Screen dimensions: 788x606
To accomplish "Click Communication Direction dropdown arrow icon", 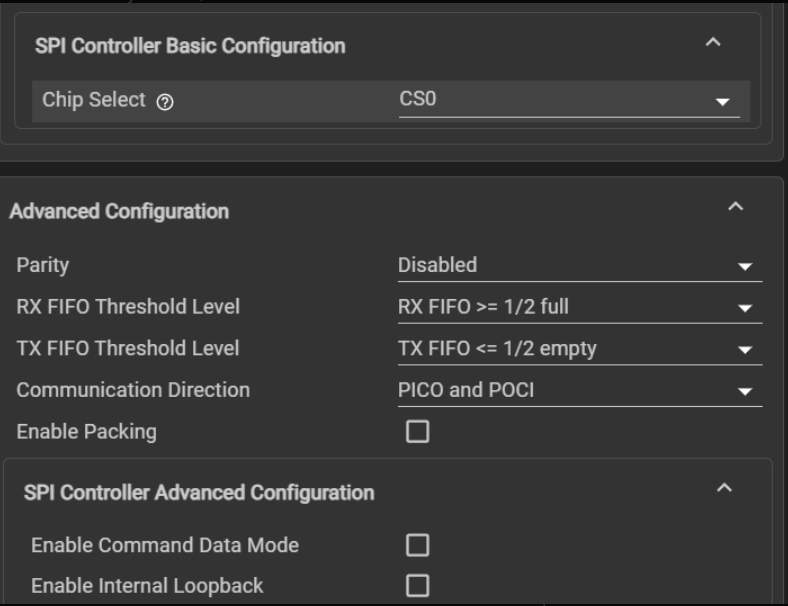I will 744,392.
